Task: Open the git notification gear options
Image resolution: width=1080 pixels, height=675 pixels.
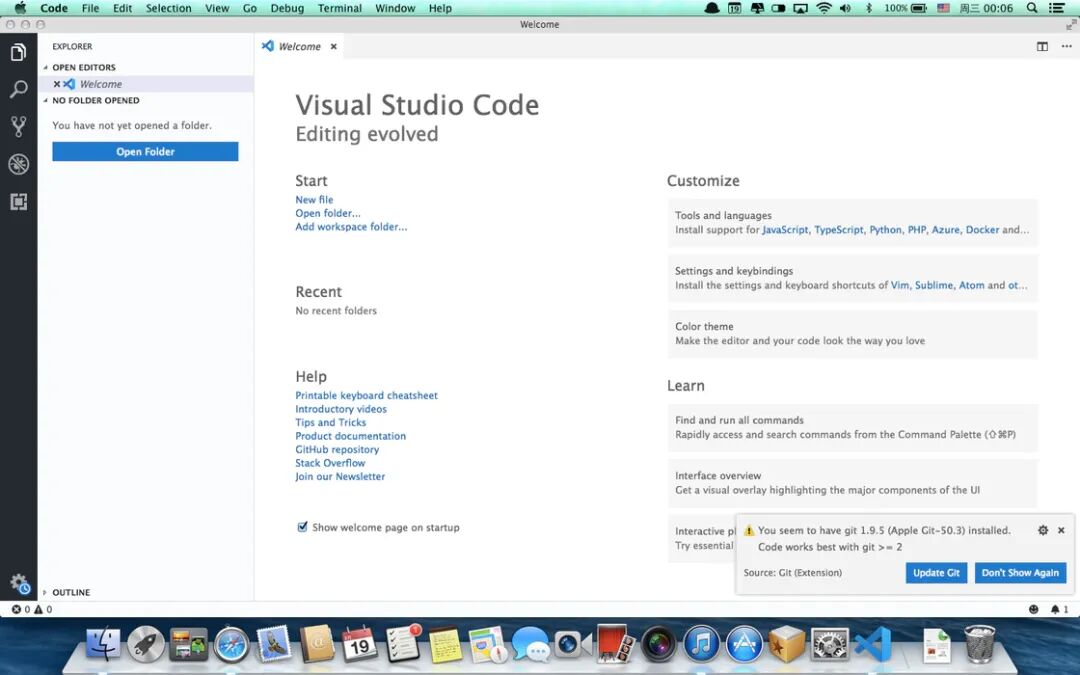Action: [1043, 530]
